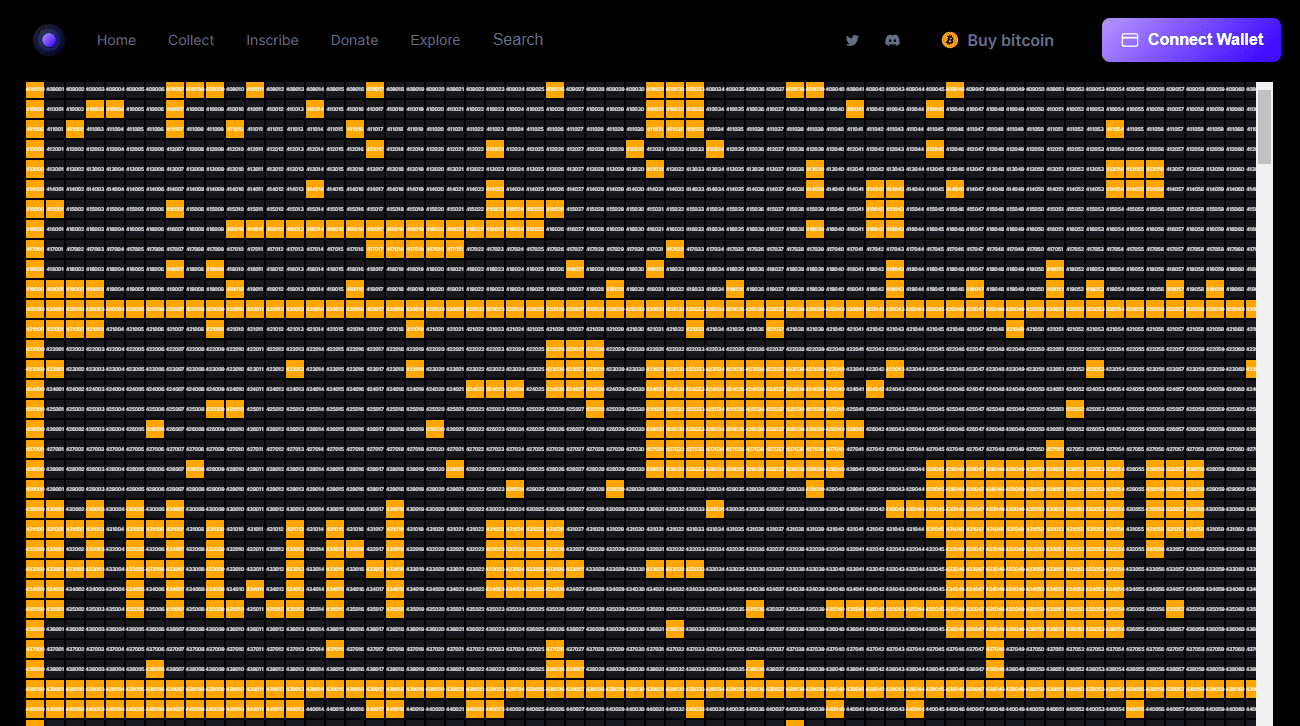This screenshot has height=726, width=1300.
Task: Select the dark unclaimed block 411001 cell
Action: (x=55, y=129)
